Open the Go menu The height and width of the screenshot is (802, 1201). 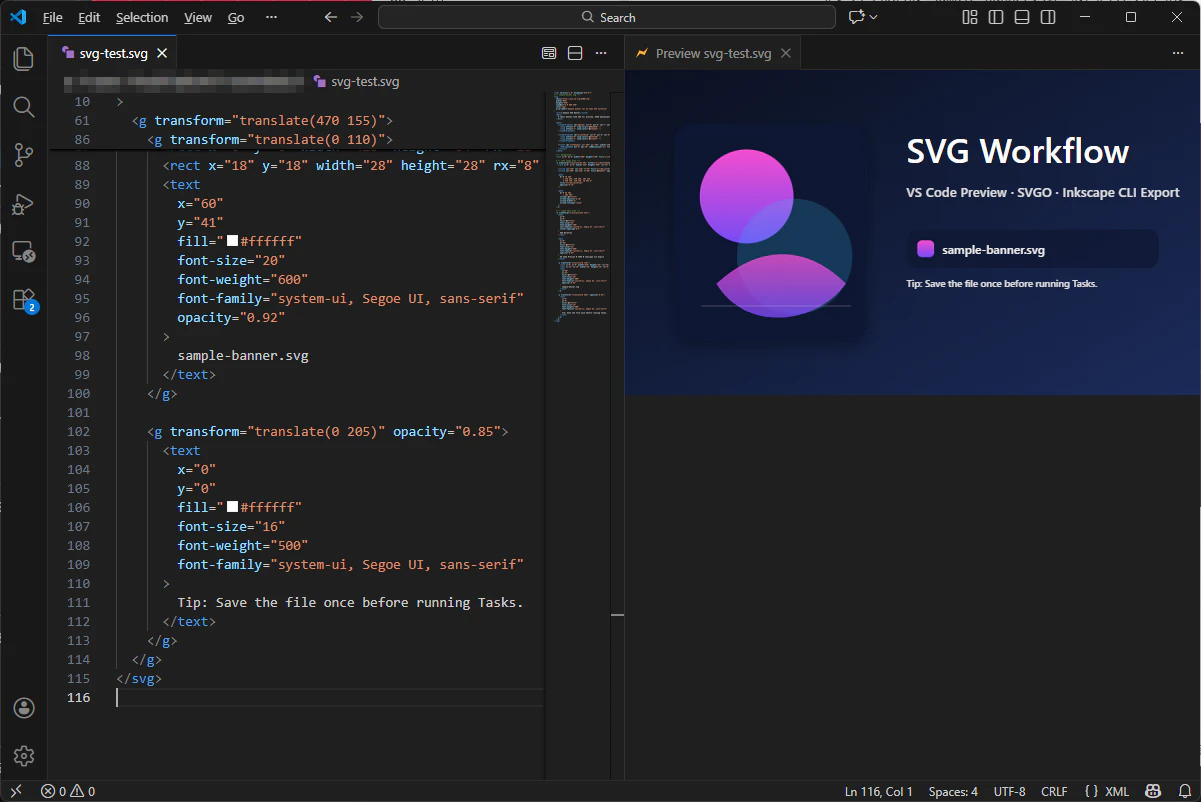pos(236,17)
